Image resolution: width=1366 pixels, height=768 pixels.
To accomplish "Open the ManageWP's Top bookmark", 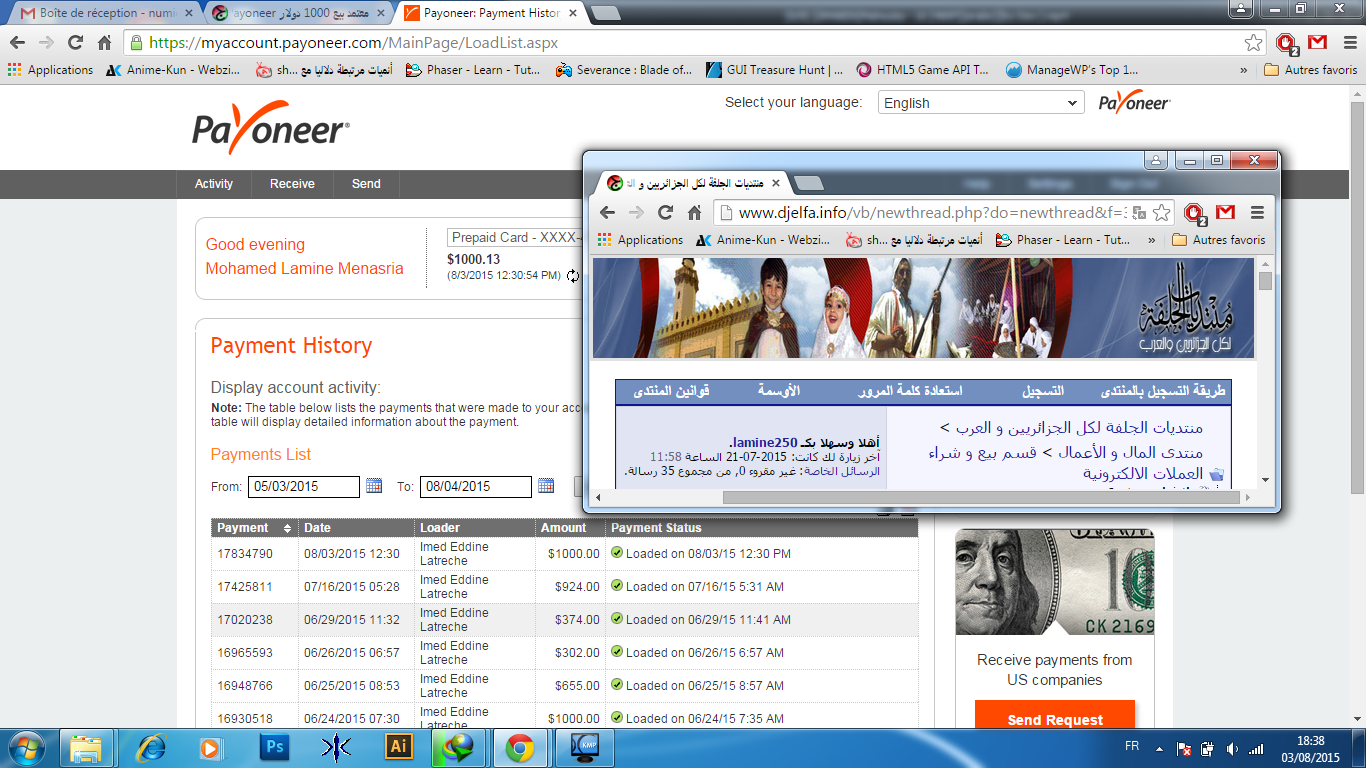I will click(1073, 70).
